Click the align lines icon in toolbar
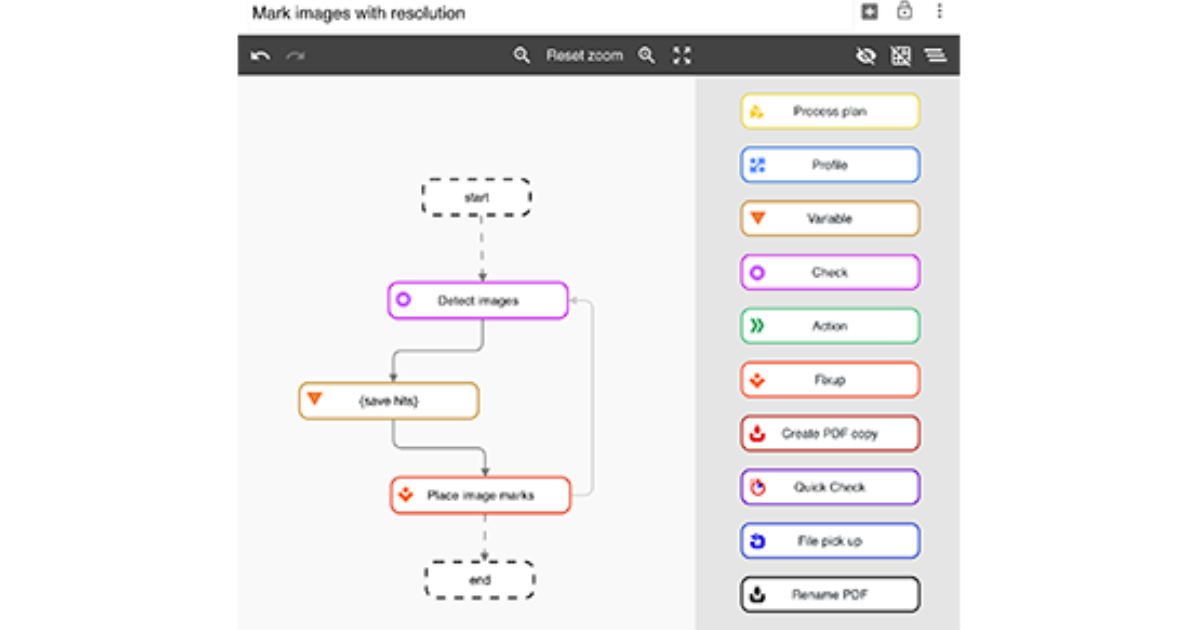The height and width of the screenshot is (630, 1200). [x=935, y=56]
